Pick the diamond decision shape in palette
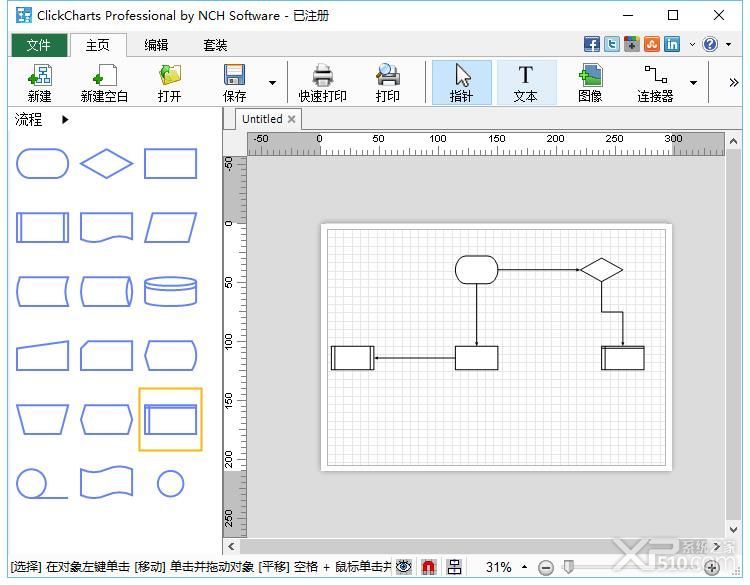This screenshot has height=585, width=750. [x=106, y=164]
